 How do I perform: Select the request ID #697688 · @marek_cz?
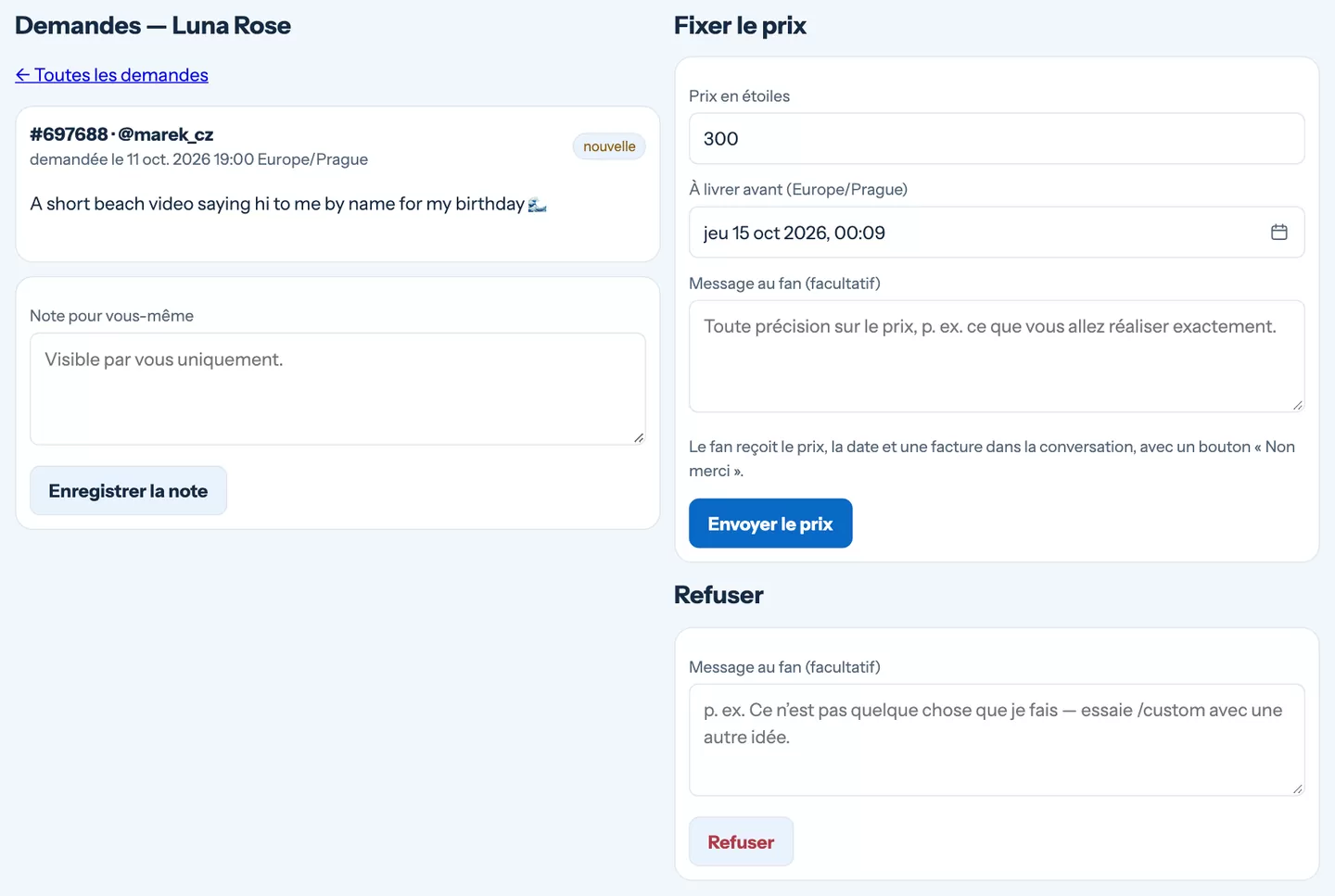click(x=121, y=134)
